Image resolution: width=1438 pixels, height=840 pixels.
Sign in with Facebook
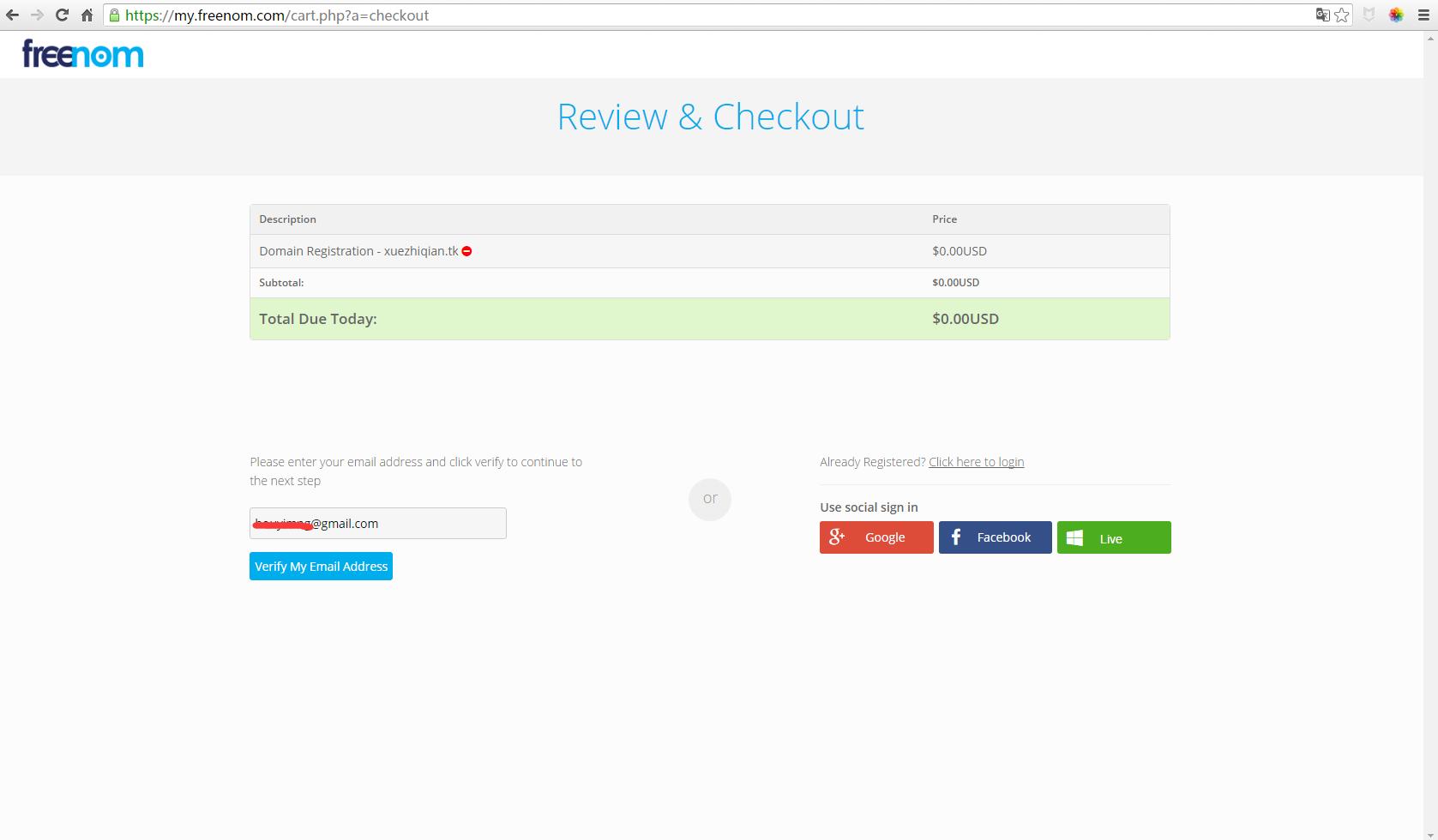[995, 537]
